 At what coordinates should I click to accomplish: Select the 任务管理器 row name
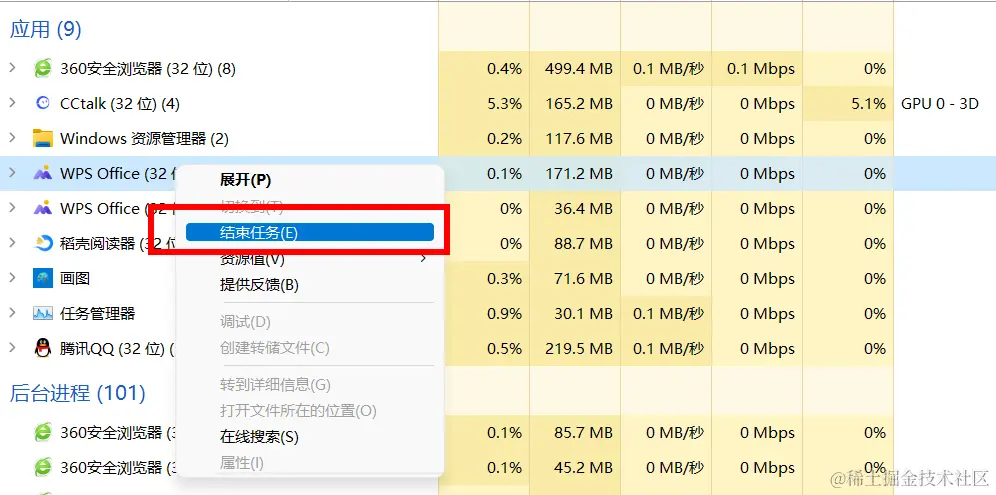[97, 313]
